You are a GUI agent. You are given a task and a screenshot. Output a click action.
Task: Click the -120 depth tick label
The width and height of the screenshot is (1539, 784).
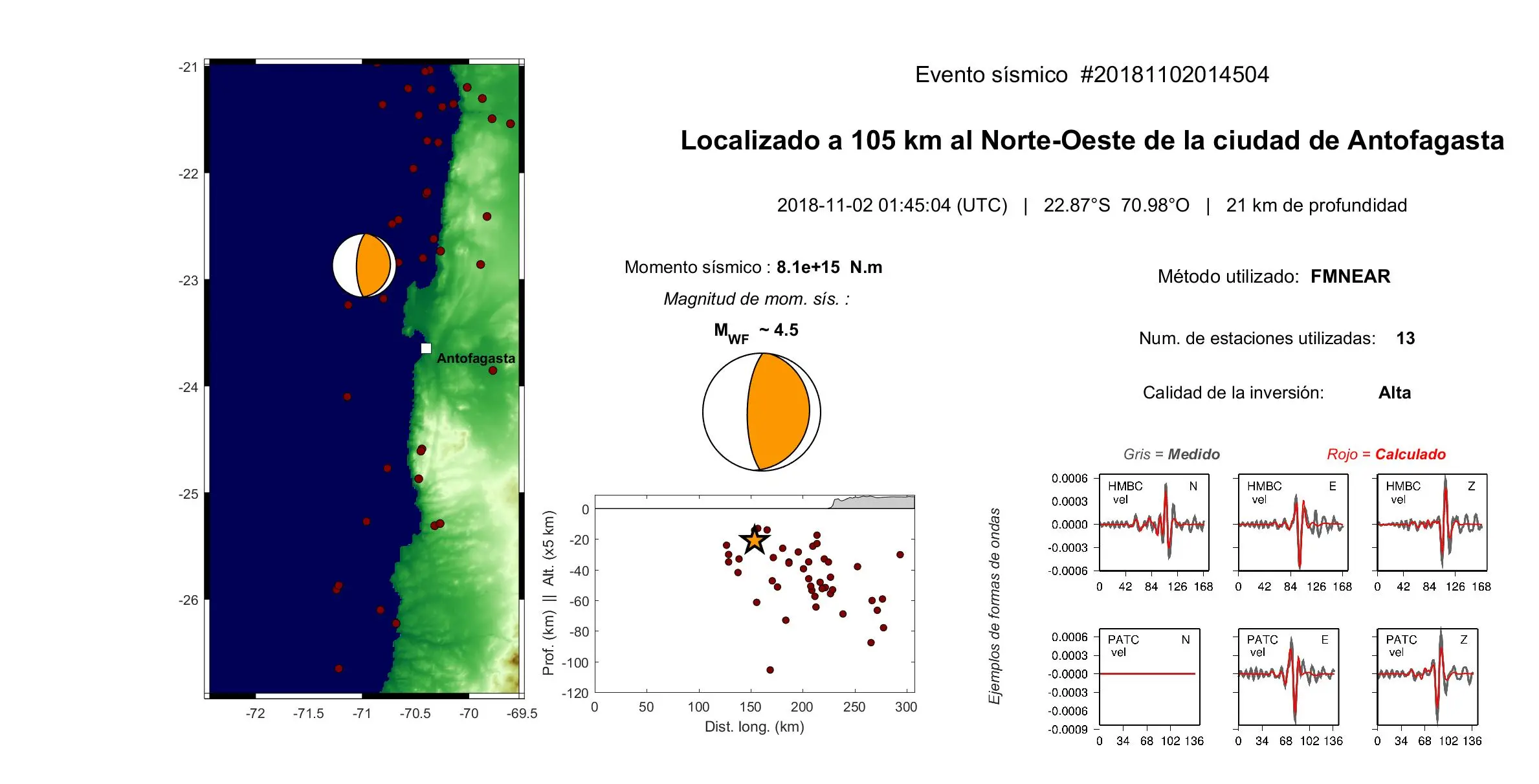coord(575,693)
